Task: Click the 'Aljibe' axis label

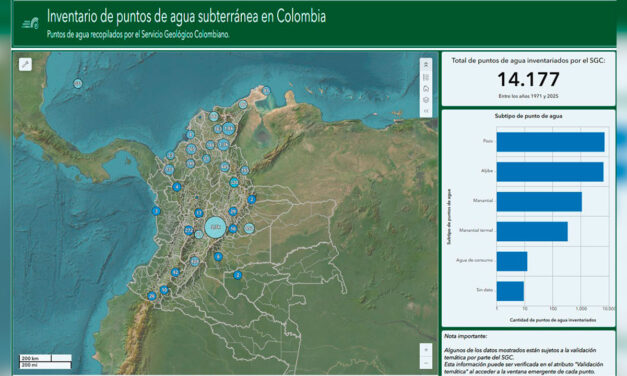Action: [487, 171]
